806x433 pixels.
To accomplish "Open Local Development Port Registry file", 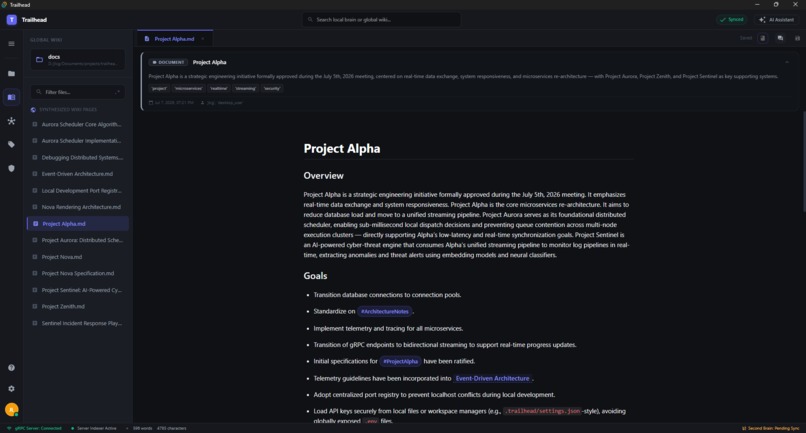I will (x=78, y=191).
